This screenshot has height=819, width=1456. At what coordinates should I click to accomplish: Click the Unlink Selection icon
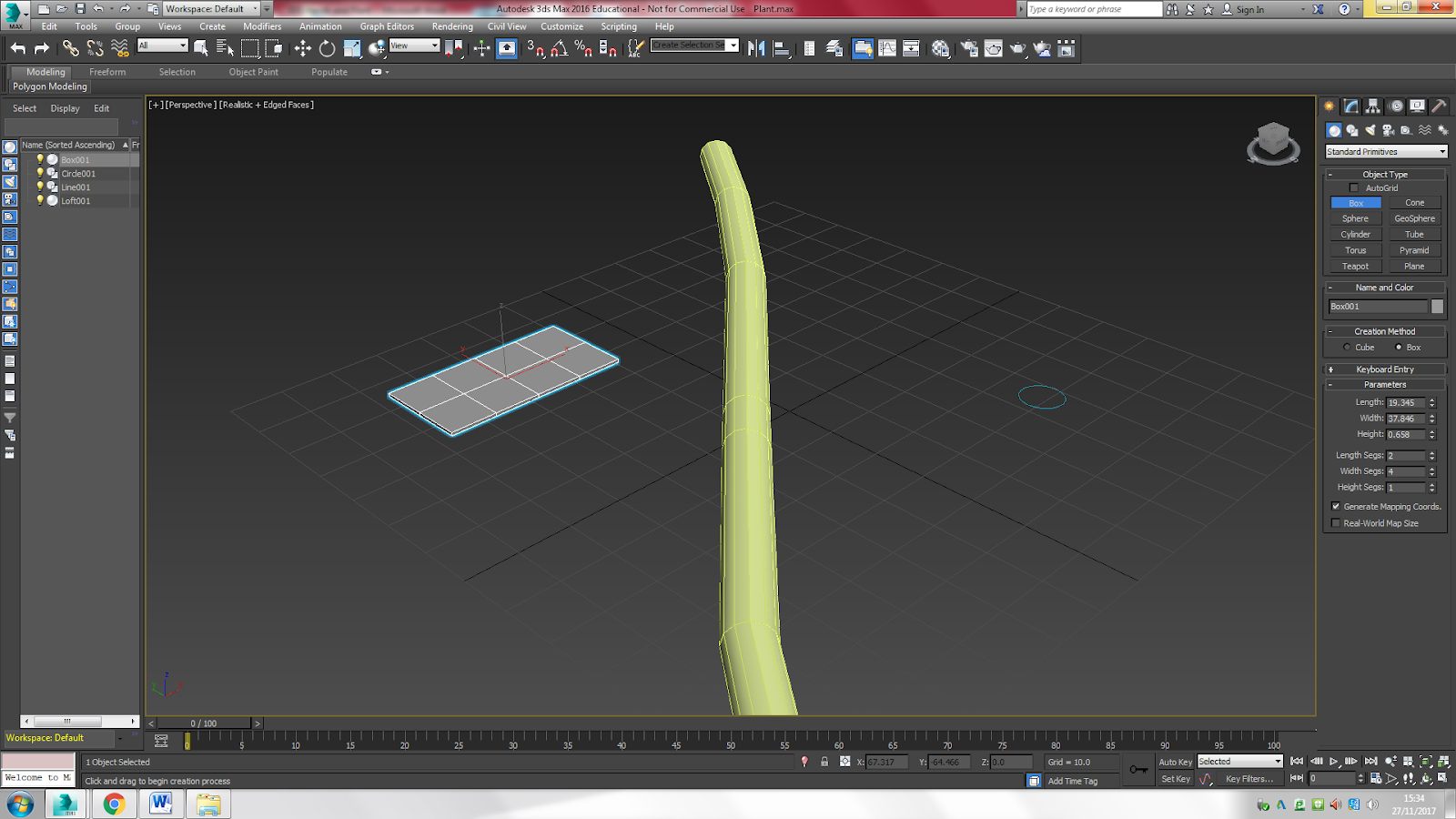95,48
